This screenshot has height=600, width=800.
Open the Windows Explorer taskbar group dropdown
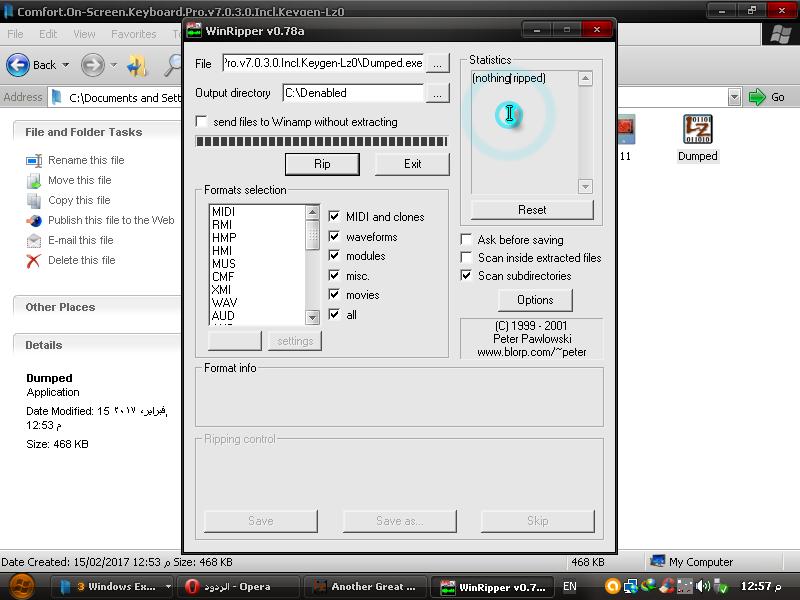click(x=168, y=586)
